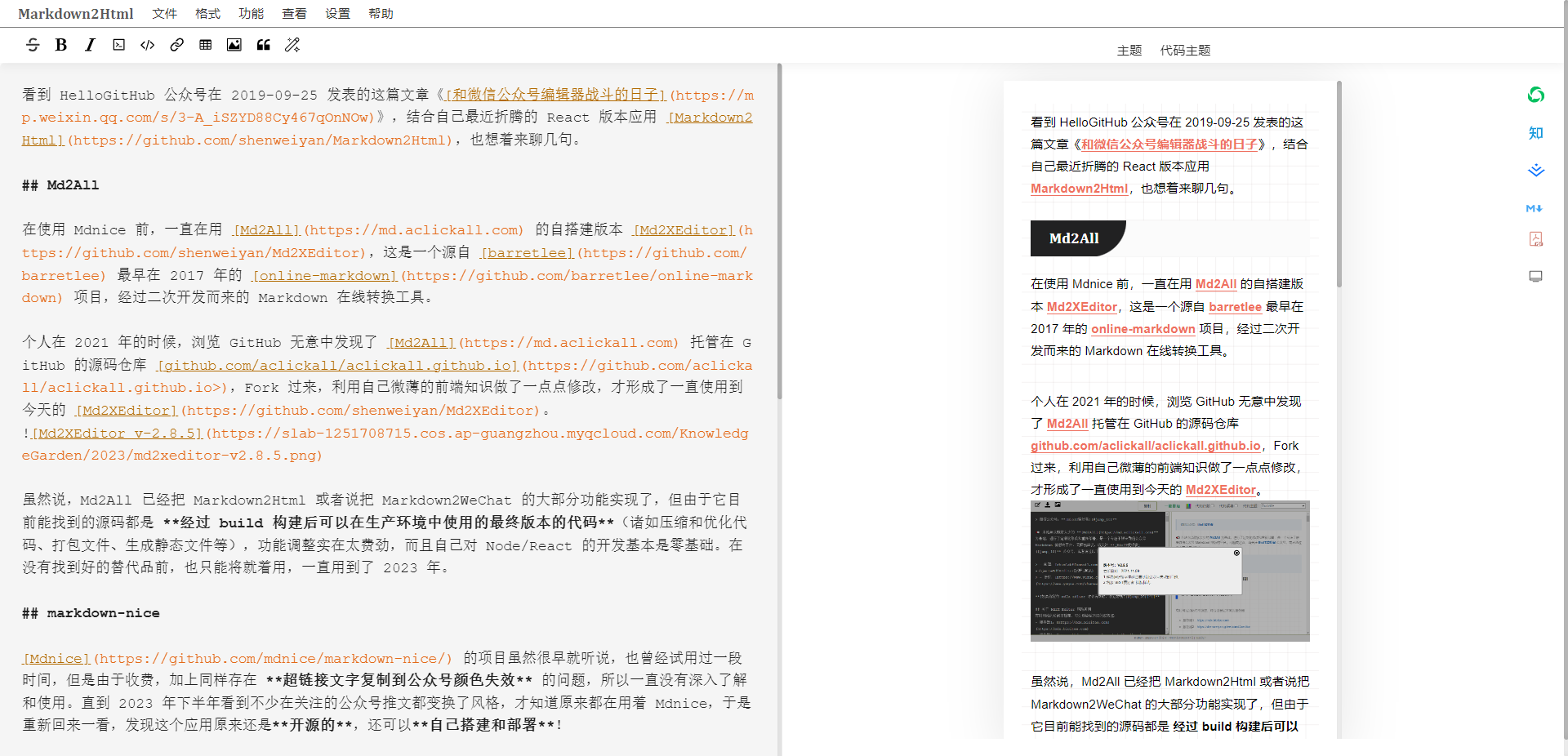The height and width of the screenshot is (756, 1568).
Task: Insert a hyperlink using the link icon
Action: coord(176,45)
